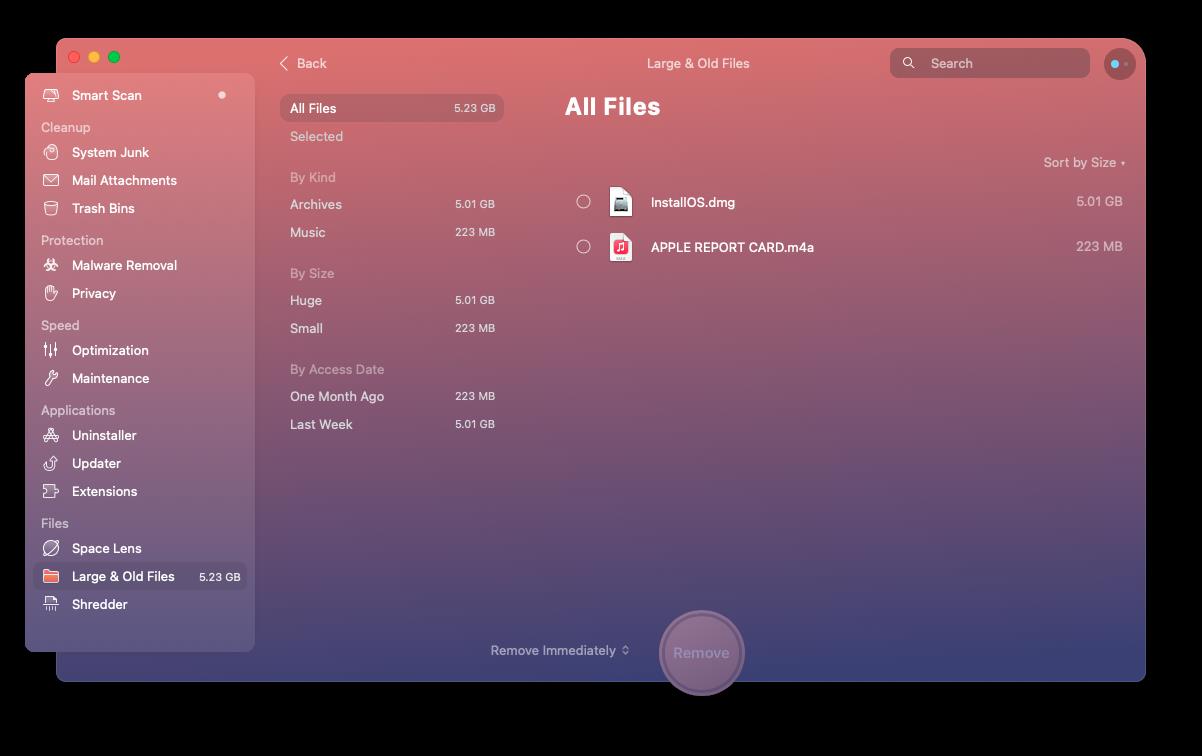Open the Space Lens tool
This screenshot has width=1202, height=756.
(x=106, y=548)
